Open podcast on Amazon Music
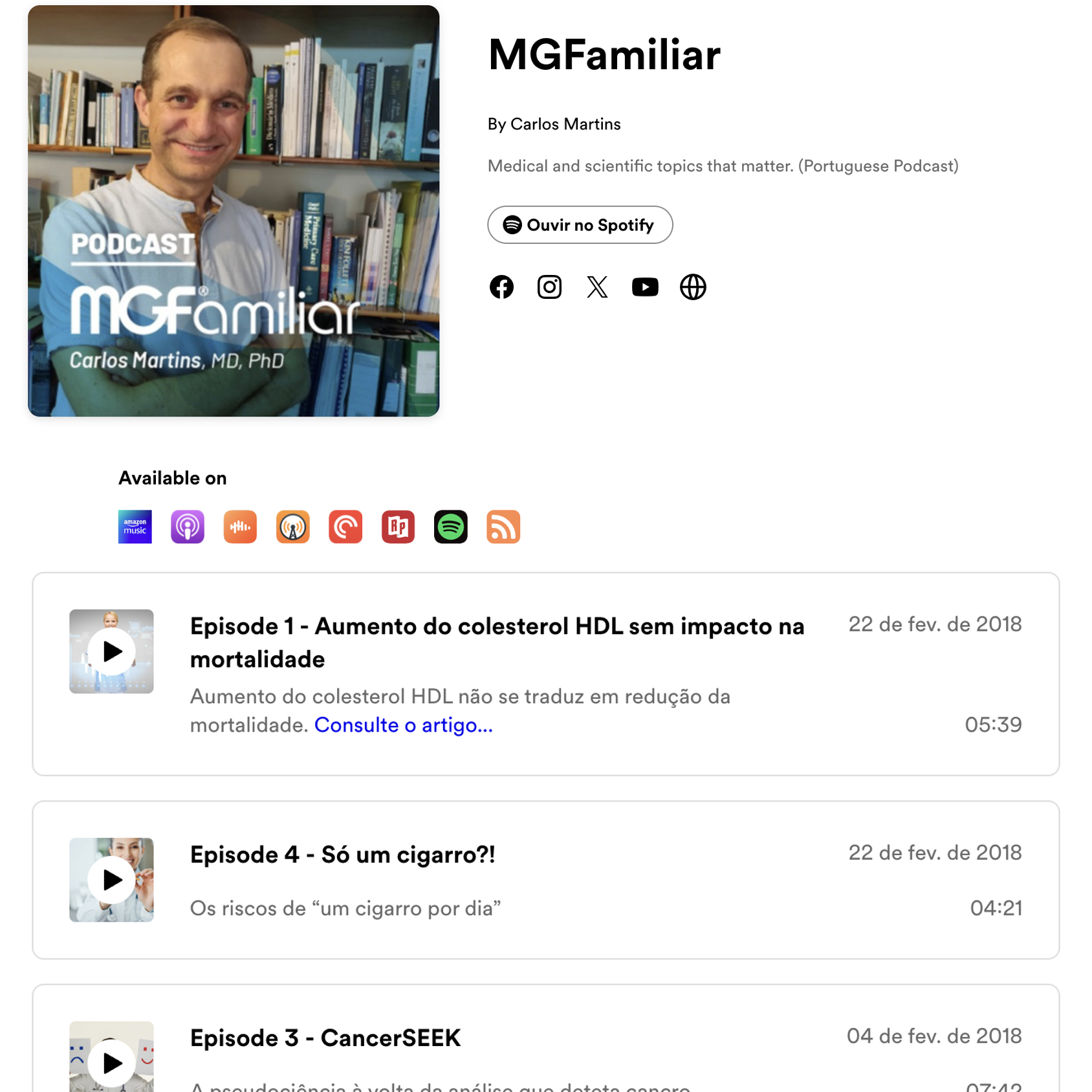The image size is (1092, 1092). (135, 527)
